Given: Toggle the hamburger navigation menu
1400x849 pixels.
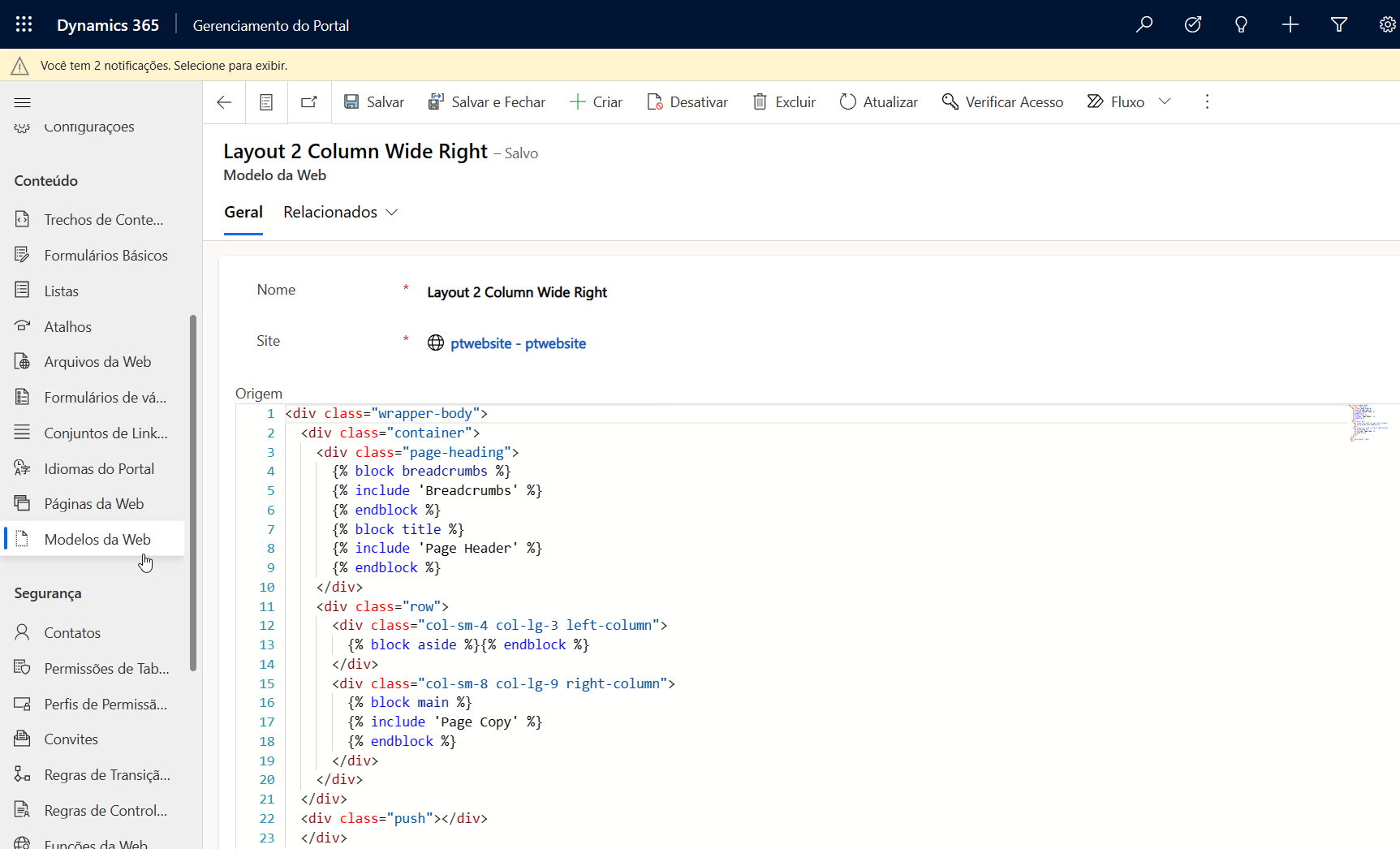Looking at the screenshot, I should (x=23, y=102).
